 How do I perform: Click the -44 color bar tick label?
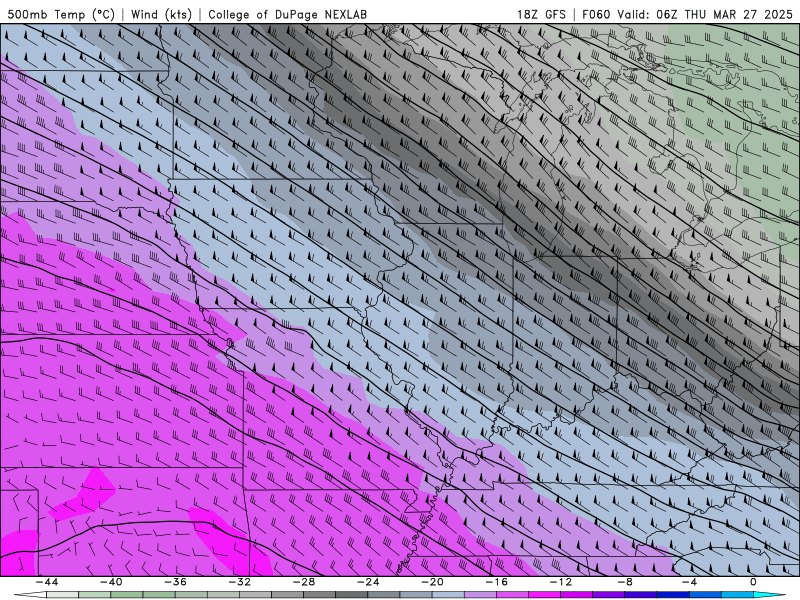47,582
